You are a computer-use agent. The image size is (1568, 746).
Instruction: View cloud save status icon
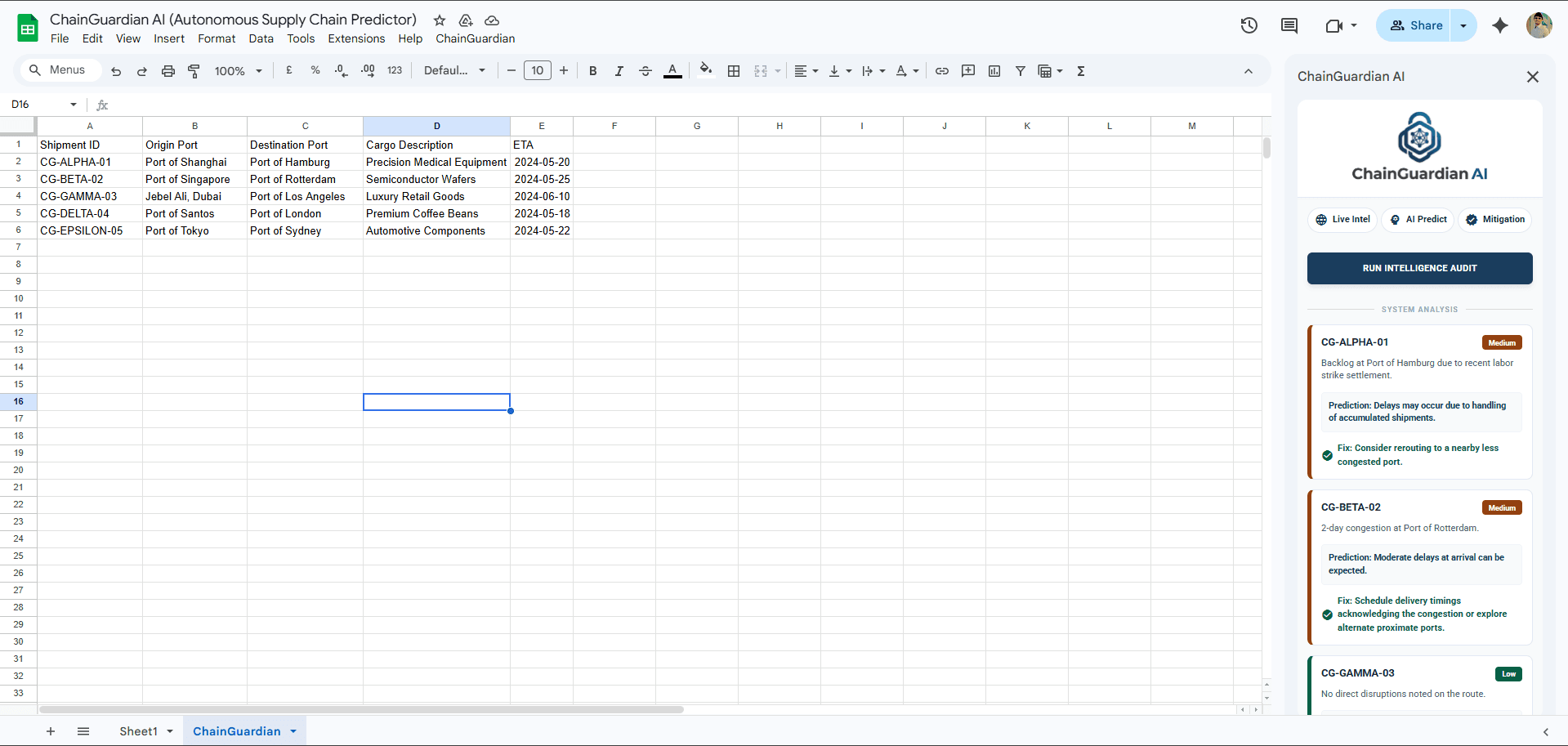(x=492, y=20)
